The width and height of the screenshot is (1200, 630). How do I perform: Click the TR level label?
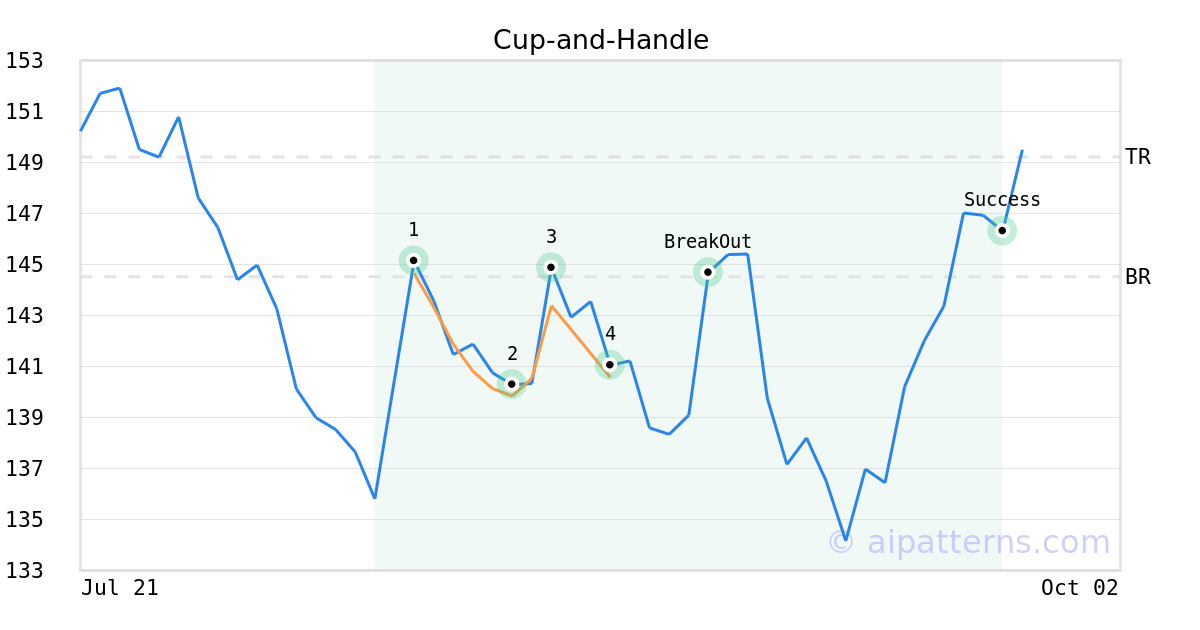[1138, 157]
